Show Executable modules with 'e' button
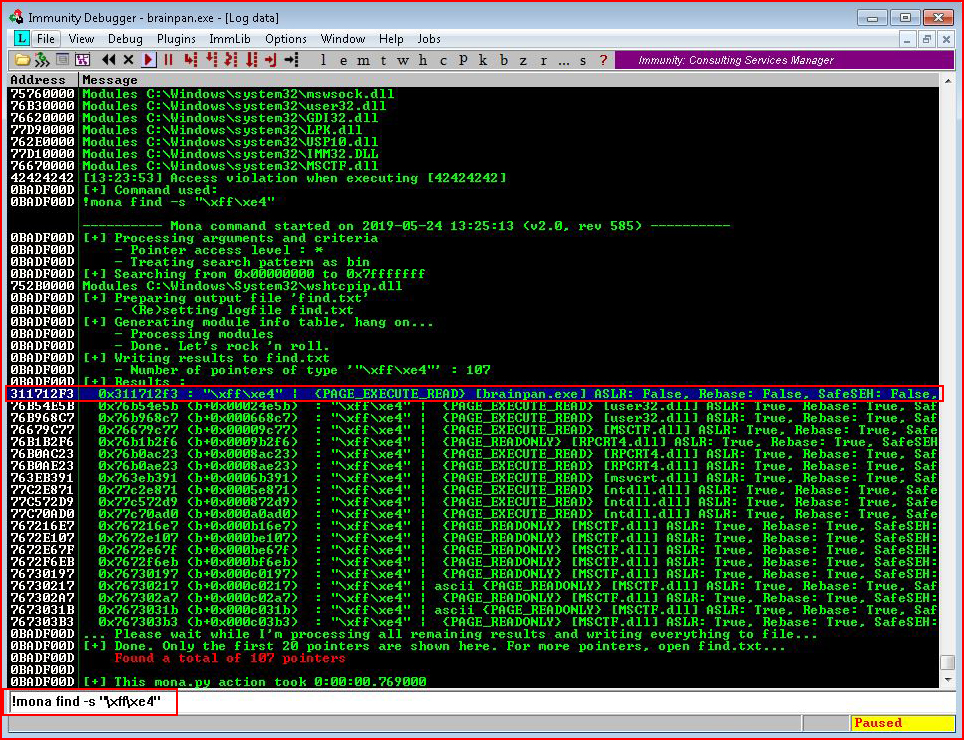This screenshot has height=740, width=964. (343, 60)
